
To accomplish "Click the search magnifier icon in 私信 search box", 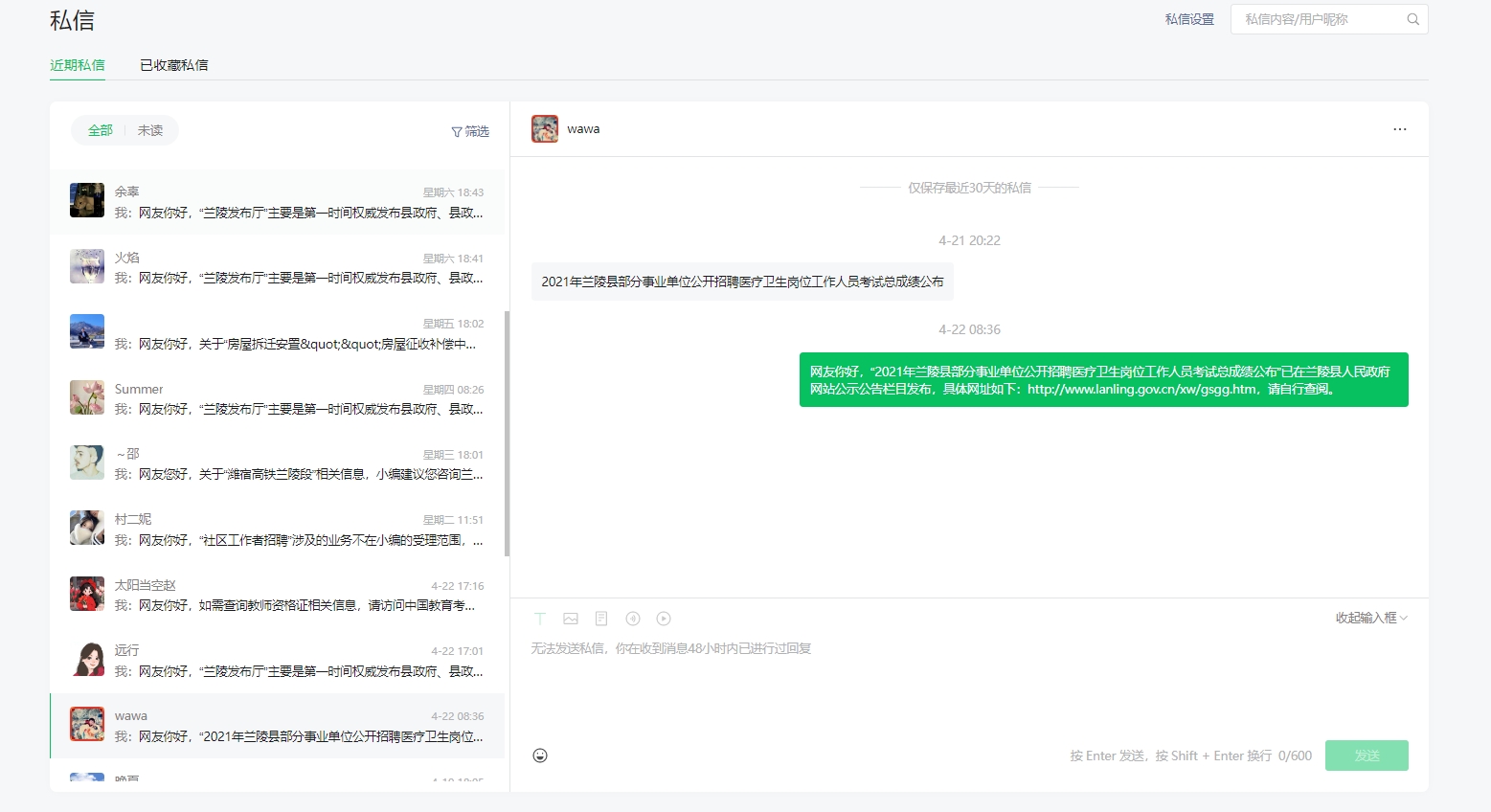I will pyautogui.click(x=1412, y=19).
